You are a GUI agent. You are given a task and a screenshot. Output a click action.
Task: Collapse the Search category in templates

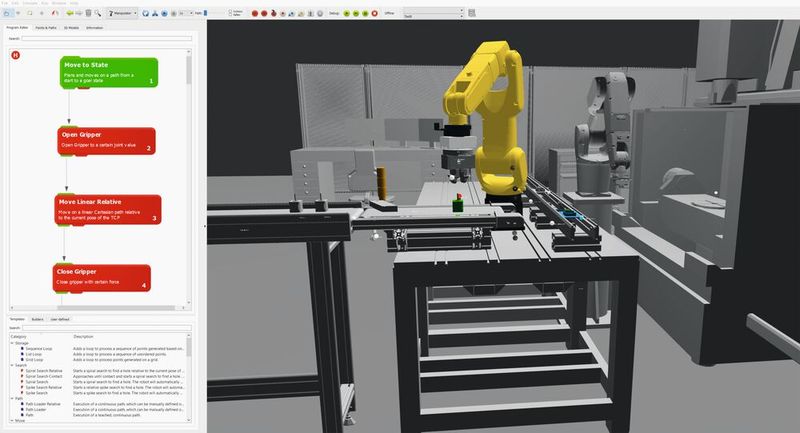click(x=12, y=365)
